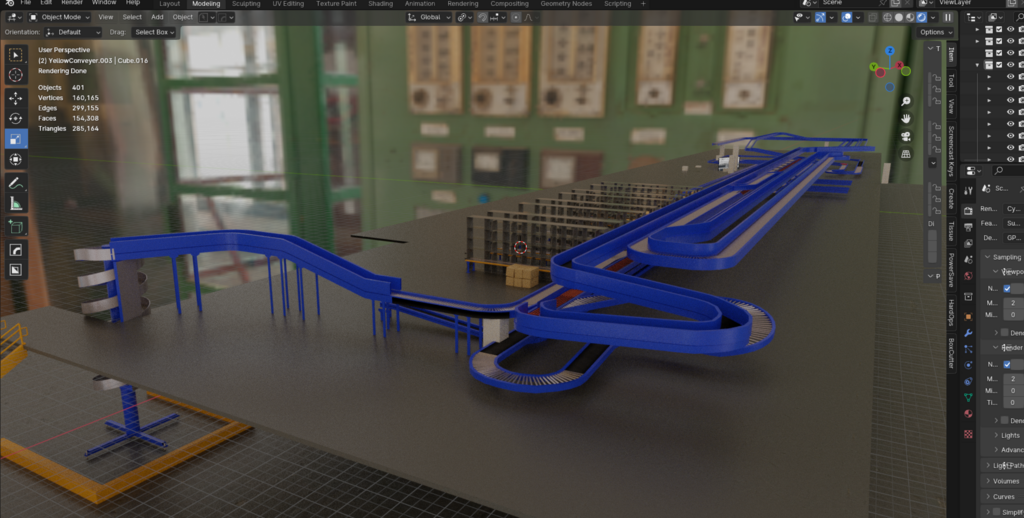Screen dimensions: 1024x518
Task: Click the Options button in viewport
Action: [931, 32]
